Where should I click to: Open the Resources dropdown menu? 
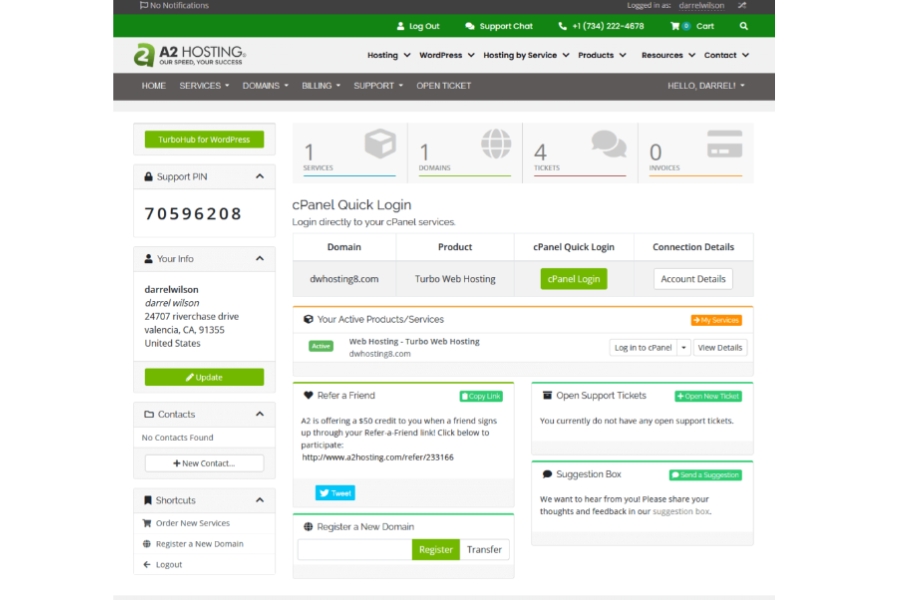pyautogui.click(x=668, y=55)
